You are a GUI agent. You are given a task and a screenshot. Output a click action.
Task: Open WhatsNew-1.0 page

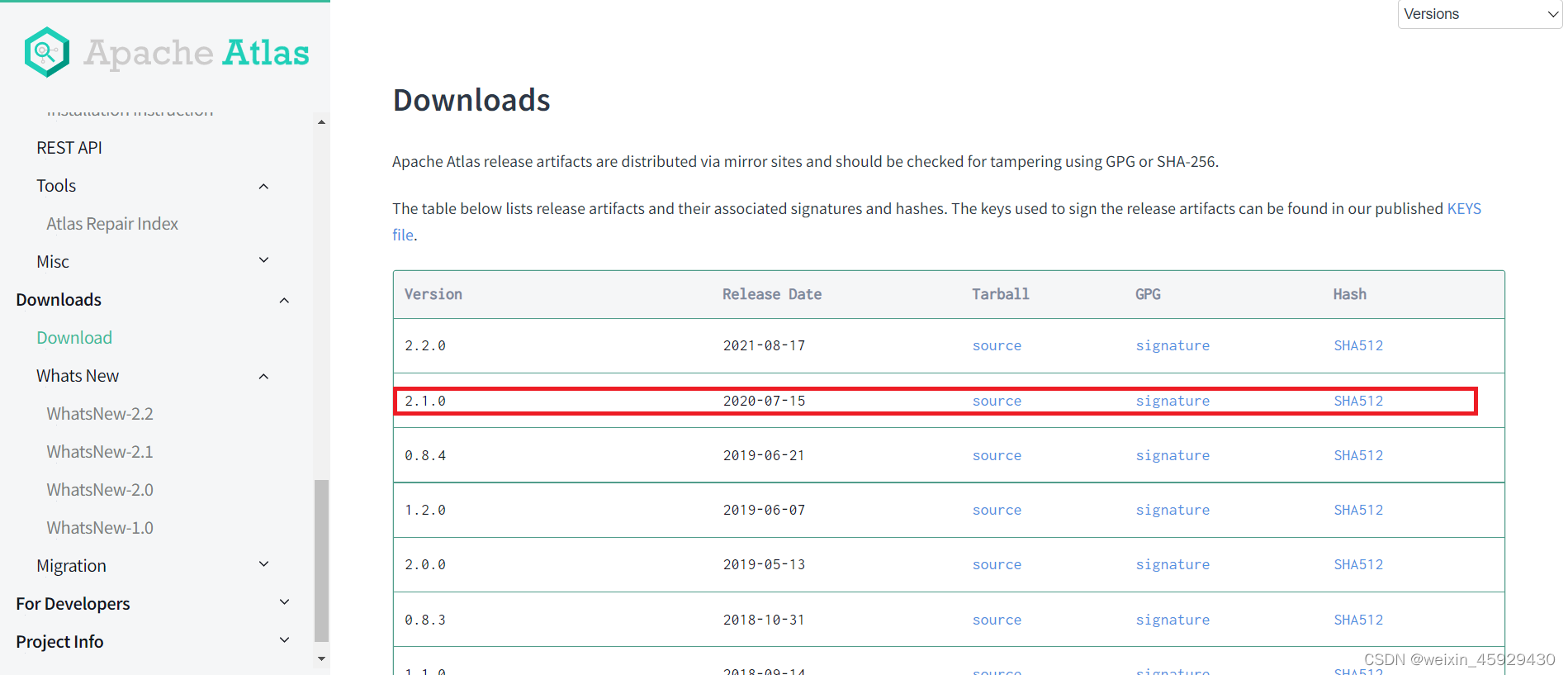(100, 528)
